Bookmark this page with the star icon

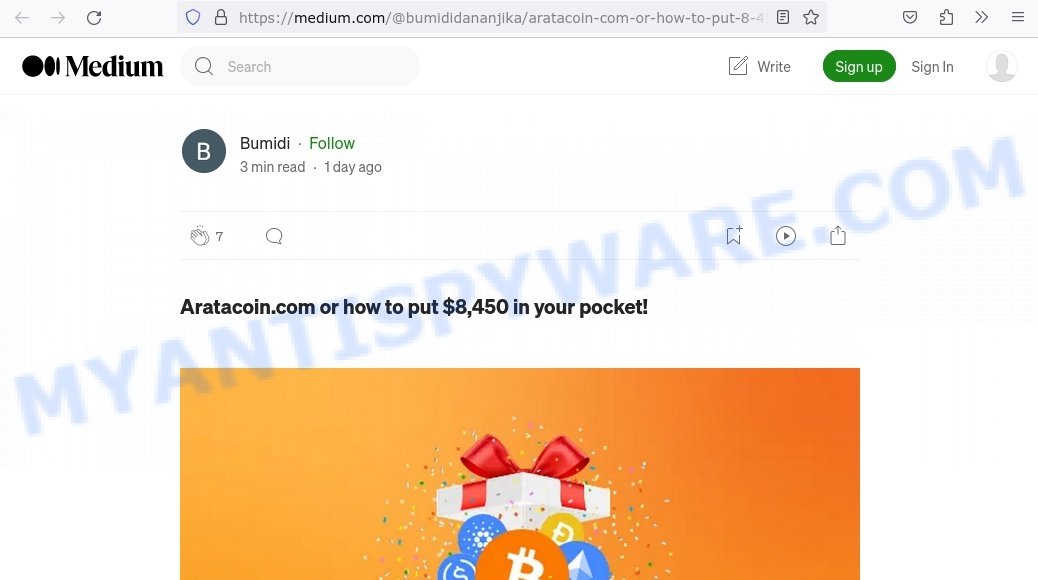[x=811, y=18]
